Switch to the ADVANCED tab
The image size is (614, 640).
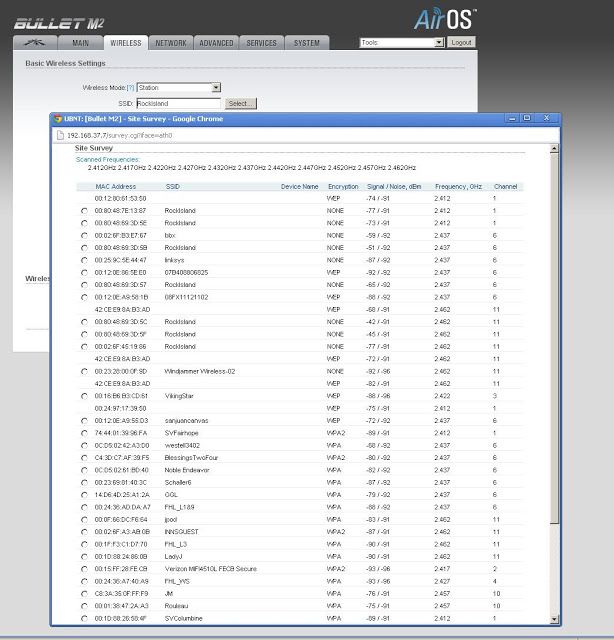[x=216, y=43]
